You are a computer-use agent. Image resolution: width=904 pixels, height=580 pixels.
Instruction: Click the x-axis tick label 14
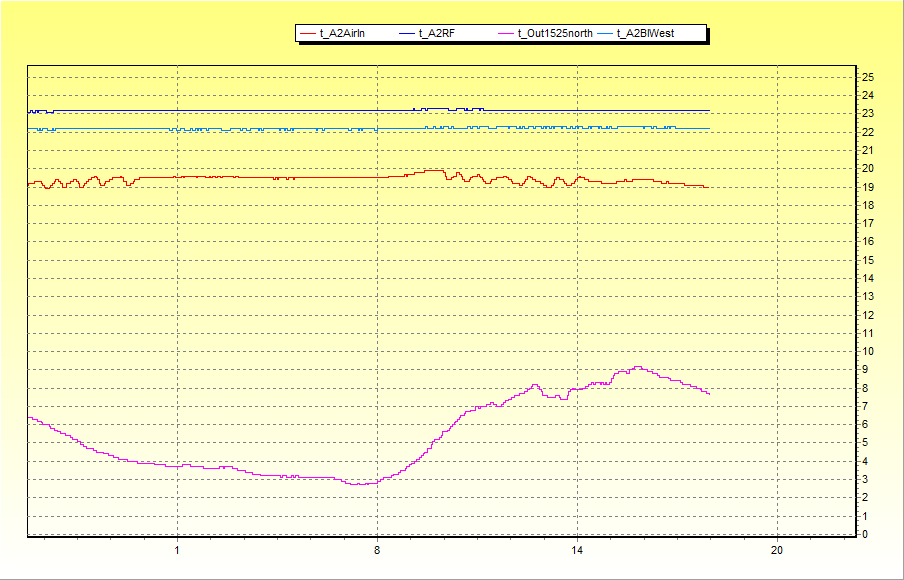pyautogui.click(x=577, y=550)
